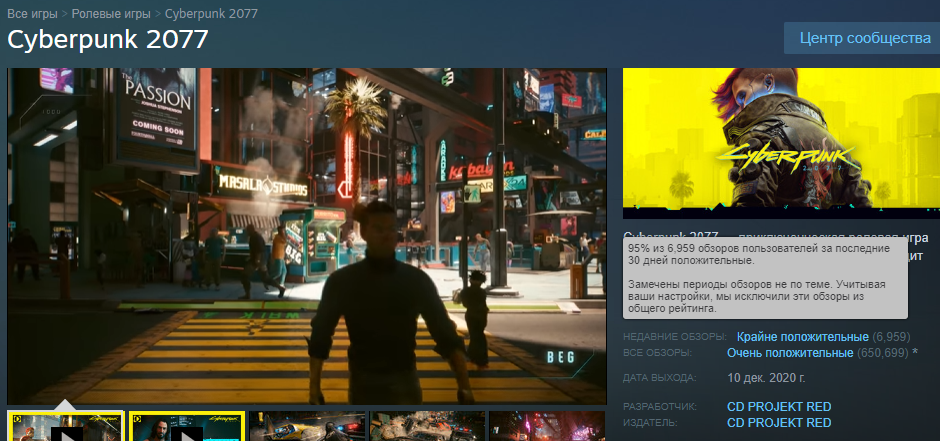The image size is (940, 441).
Task: Click 'Очень положительные' all reviews link
Action: point(790,354)
